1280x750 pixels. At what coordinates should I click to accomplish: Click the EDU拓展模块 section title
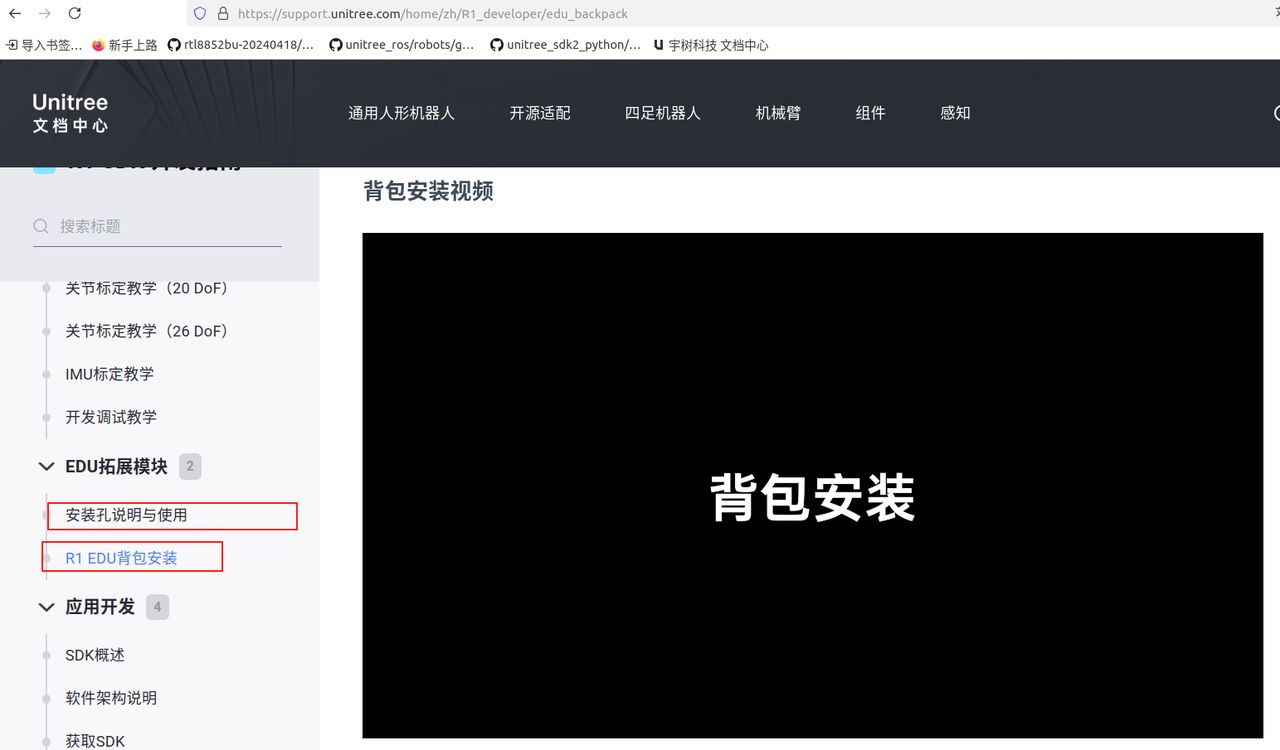tap(116, 466)
